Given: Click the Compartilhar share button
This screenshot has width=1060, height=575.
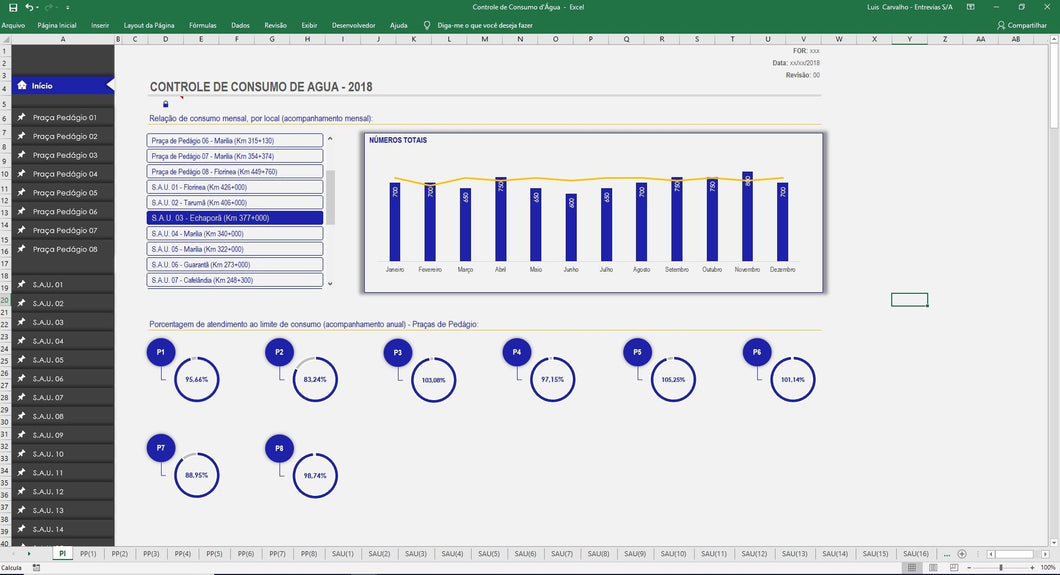Looking at the screenshot, I should point(1022,25).
